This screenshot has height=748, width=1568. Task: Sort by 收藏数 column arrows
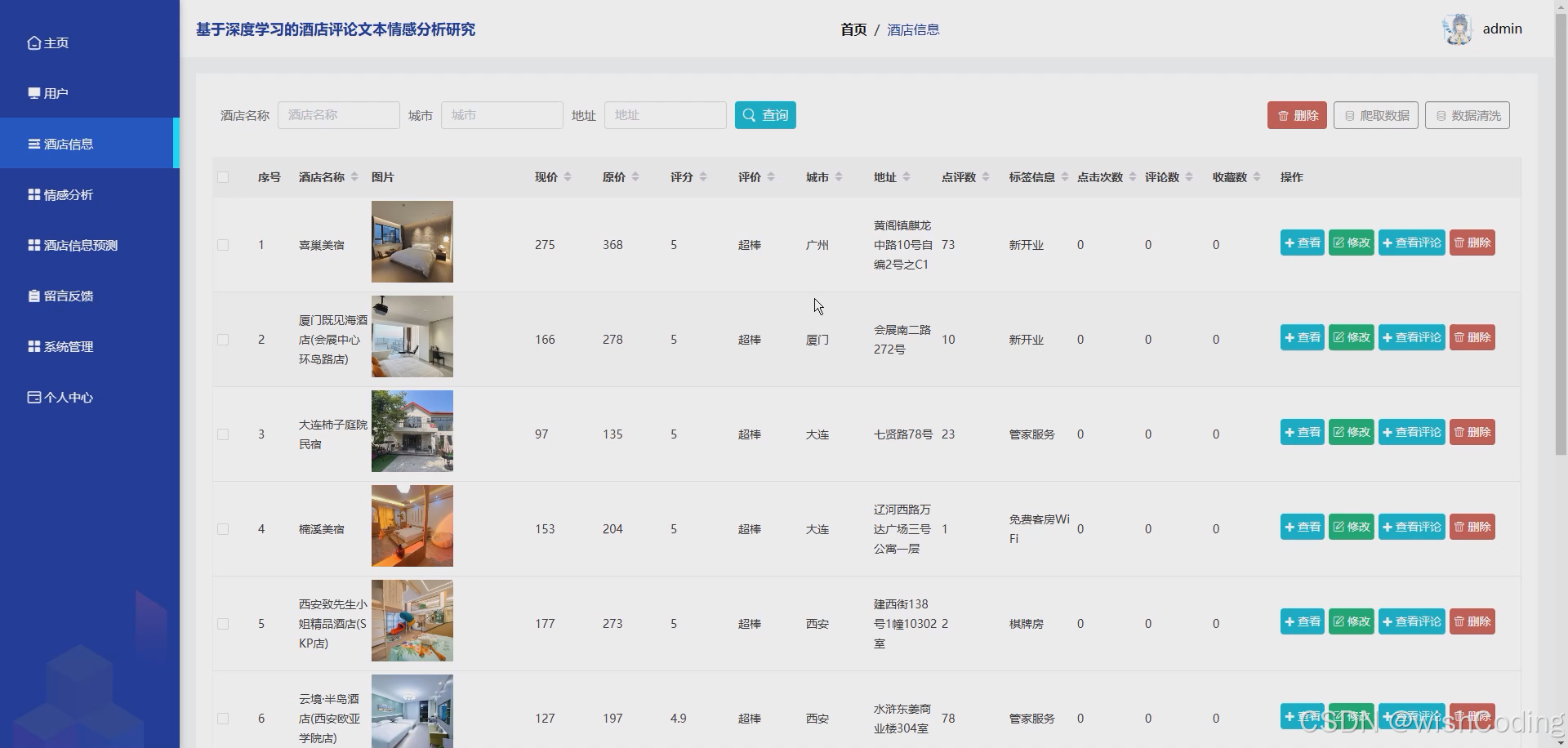[x=1257, y=177]
